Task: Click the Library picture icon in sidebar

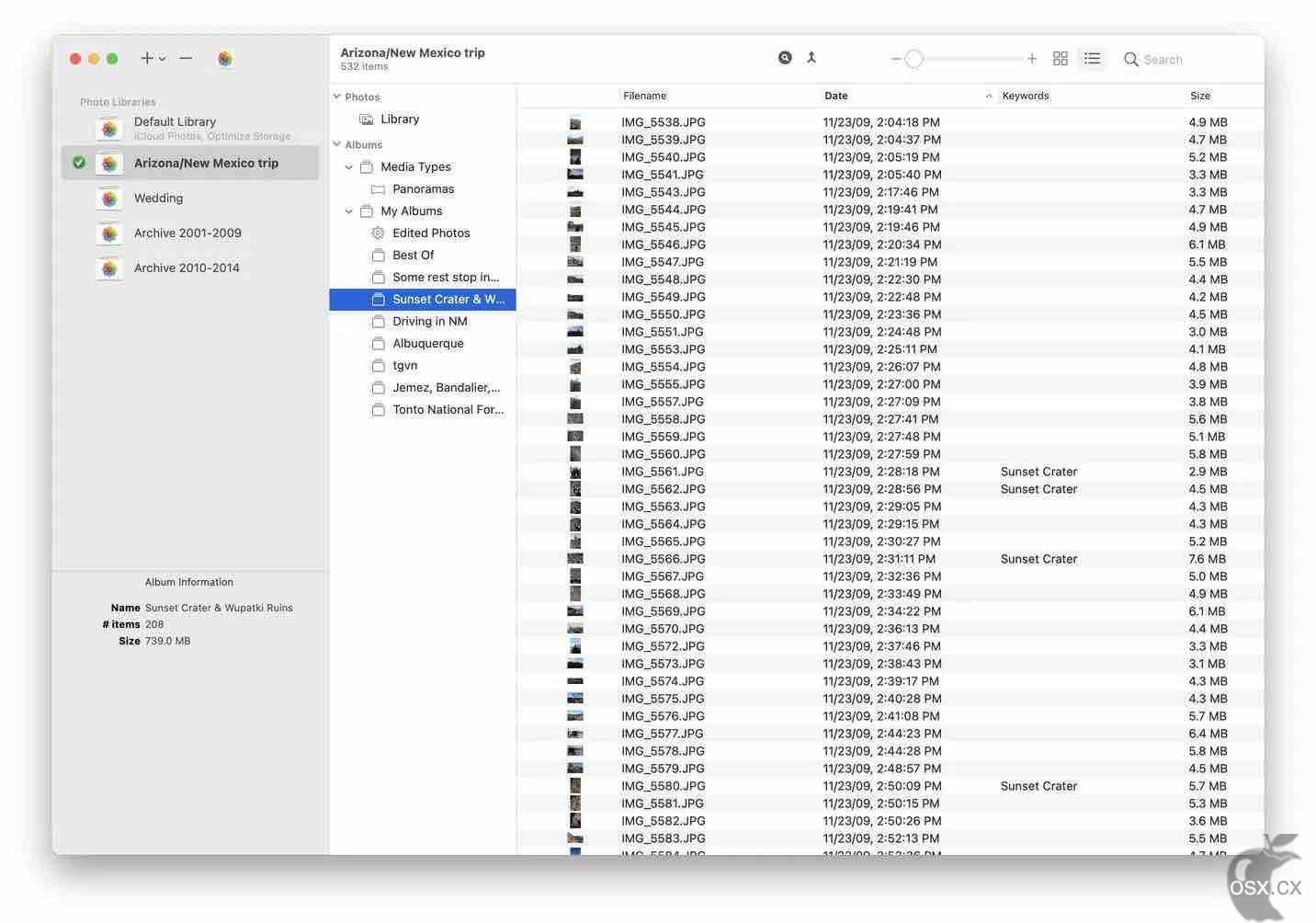Action: pyautogui.click(x=366, y=120)
